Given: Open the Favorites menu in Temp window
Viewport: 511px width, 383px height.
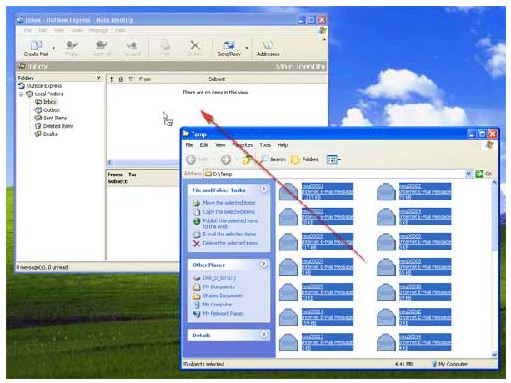Looking at the screenshot, I should click(242, 145).
